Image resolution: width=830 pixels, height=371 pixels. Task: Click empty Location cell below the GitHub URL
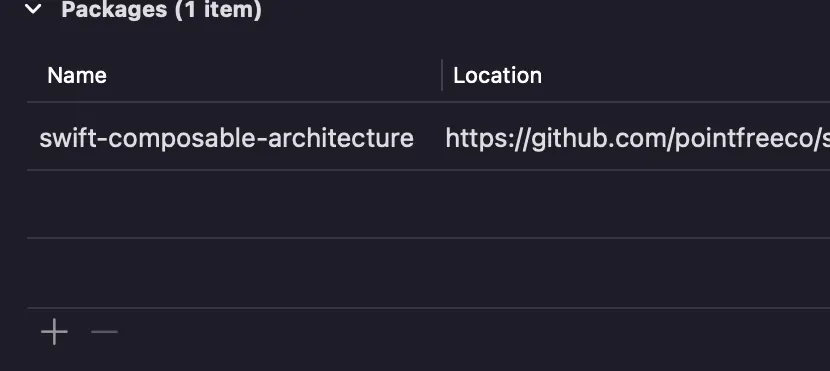(x=636, y=204)
